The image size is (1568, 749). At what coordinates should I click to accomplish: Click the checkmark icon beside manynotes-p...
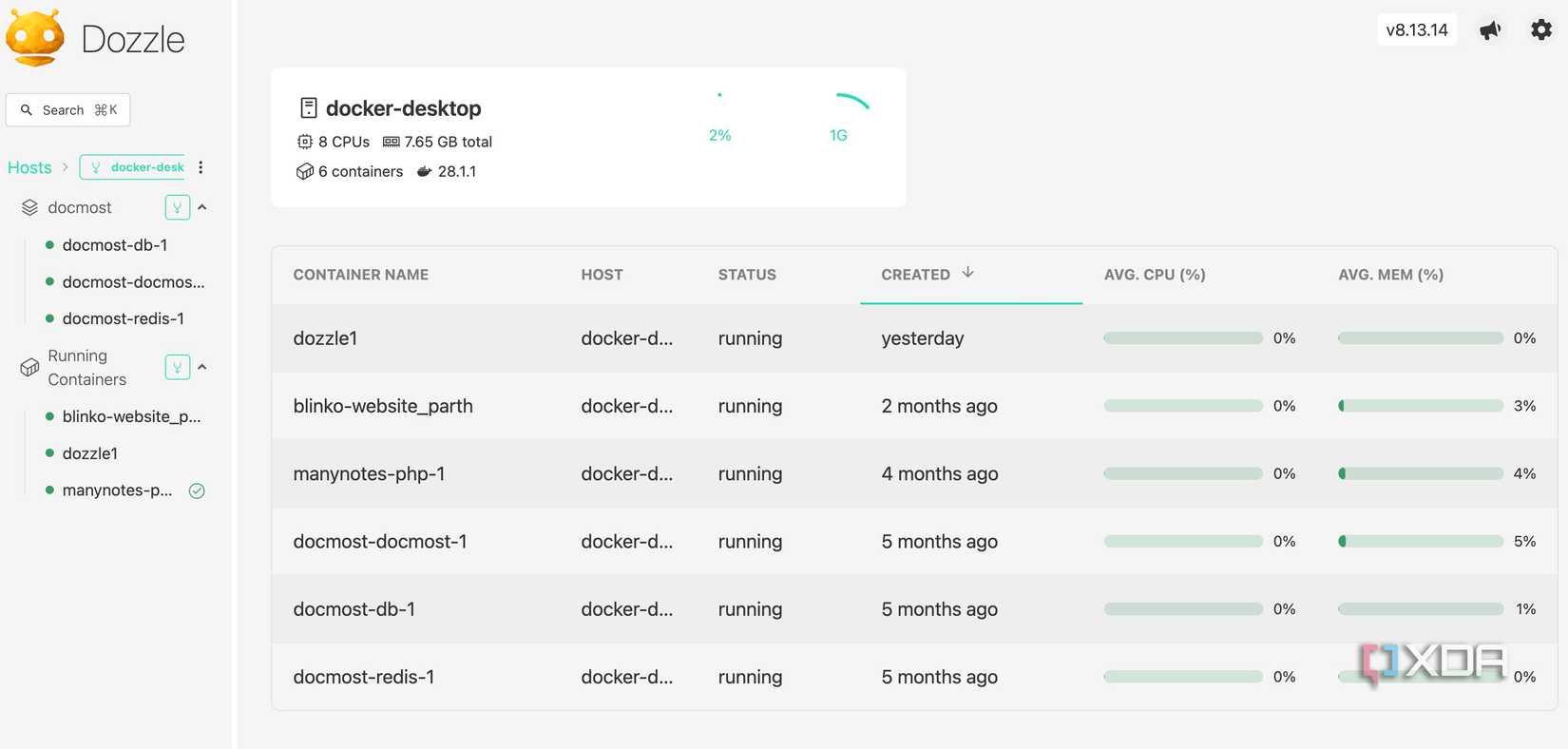pyautogui.click(x=197, y=491)
